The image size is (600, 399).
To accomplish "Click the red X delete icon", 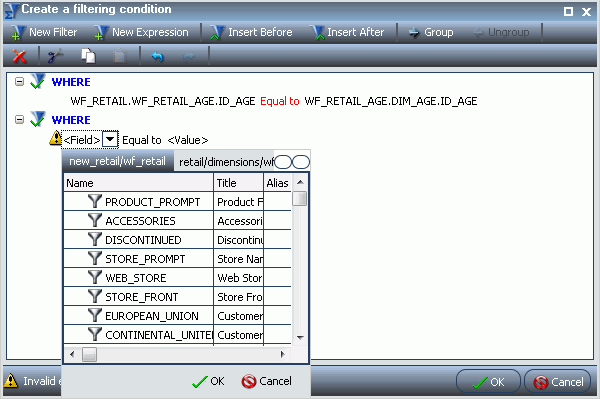I will 19,56.
